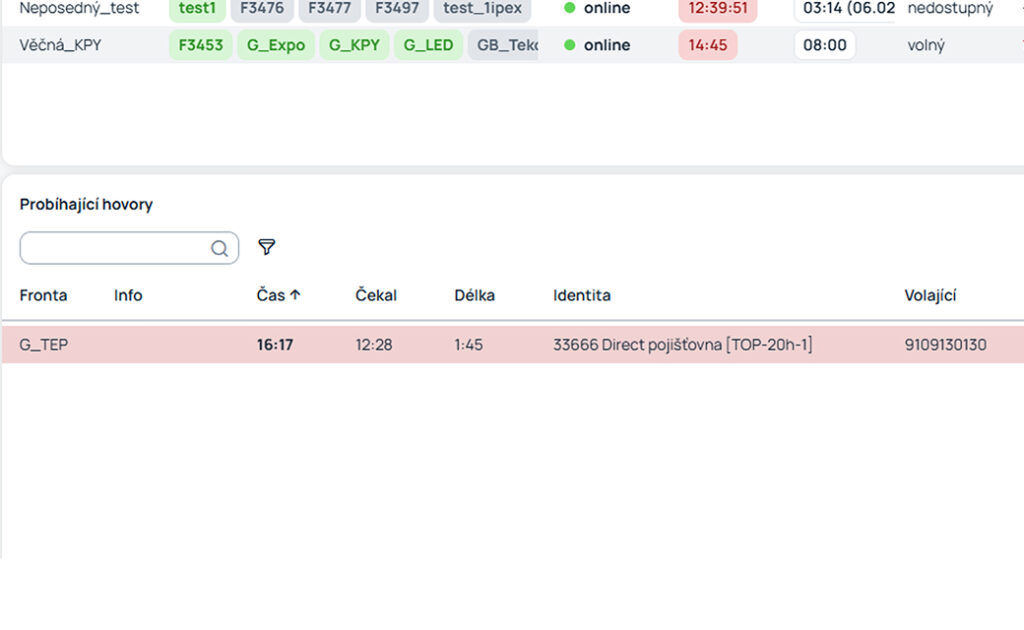Screen dimensions: 1024x630
Task: Click caller number 9109130130
Action: point(945,345)
